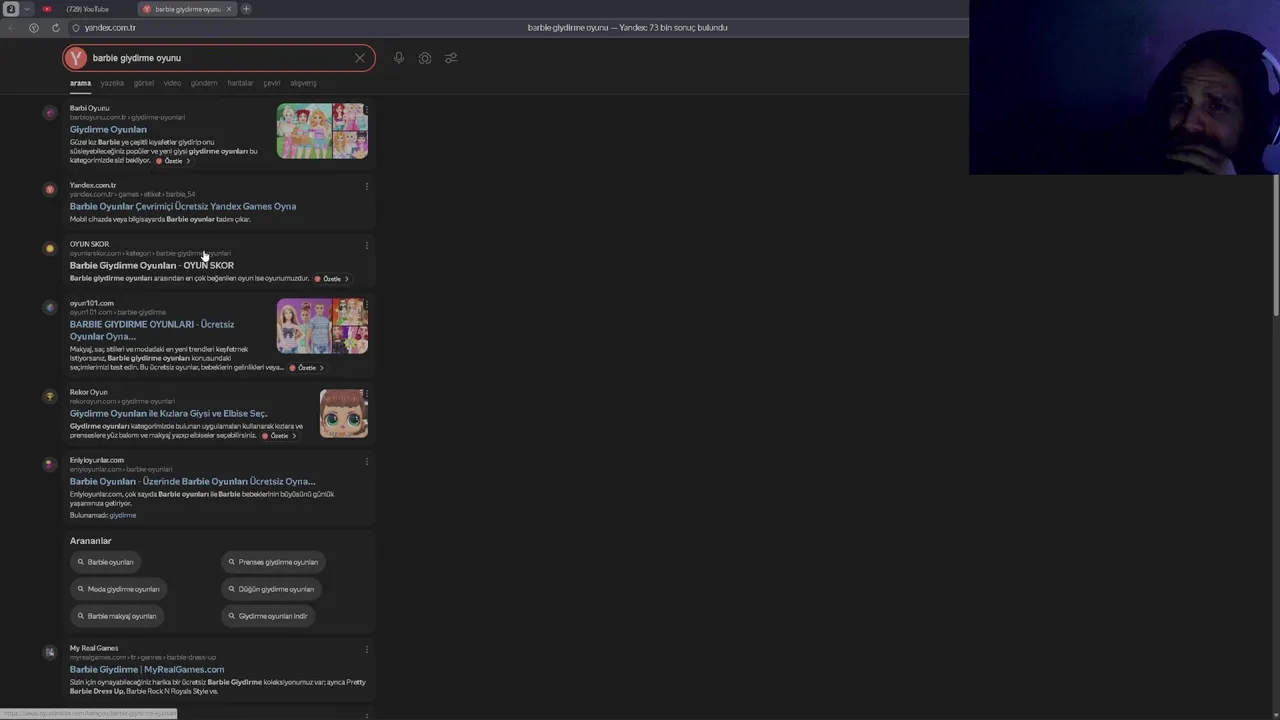1280x720 pixels.
Task: Click the yandex.com.tr address bar
Action: [x=110, y=28]
